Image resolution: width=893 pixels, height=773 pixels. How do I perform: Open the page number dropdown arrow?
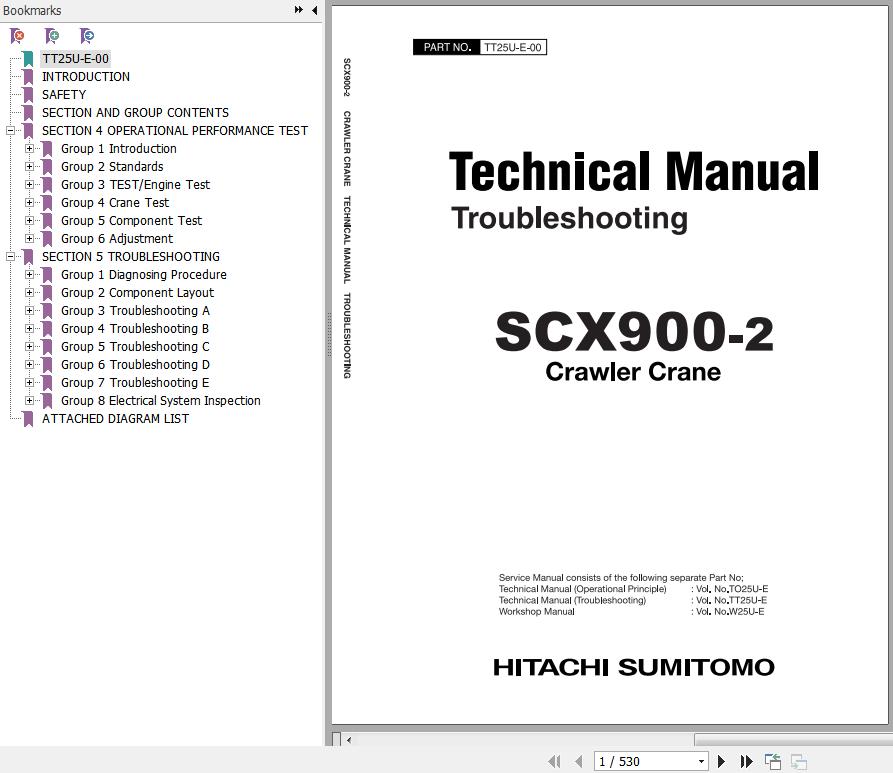pos(701,762)
